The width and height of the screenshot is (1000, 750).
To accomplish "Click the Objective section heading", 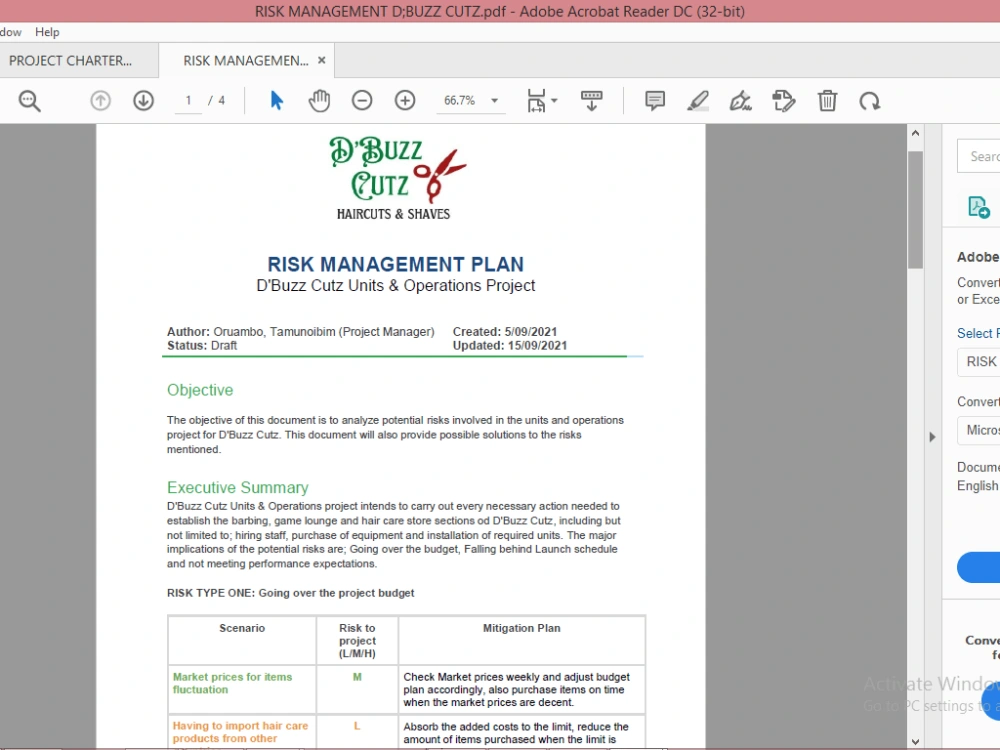I will coord(200,390).
